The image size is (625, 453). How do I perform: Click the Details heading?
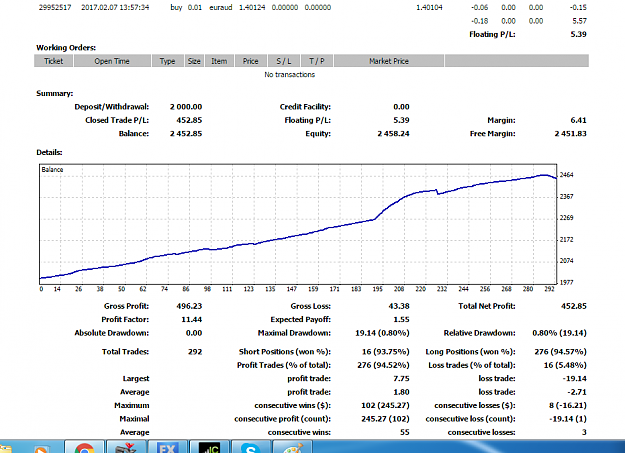(49, 152)
